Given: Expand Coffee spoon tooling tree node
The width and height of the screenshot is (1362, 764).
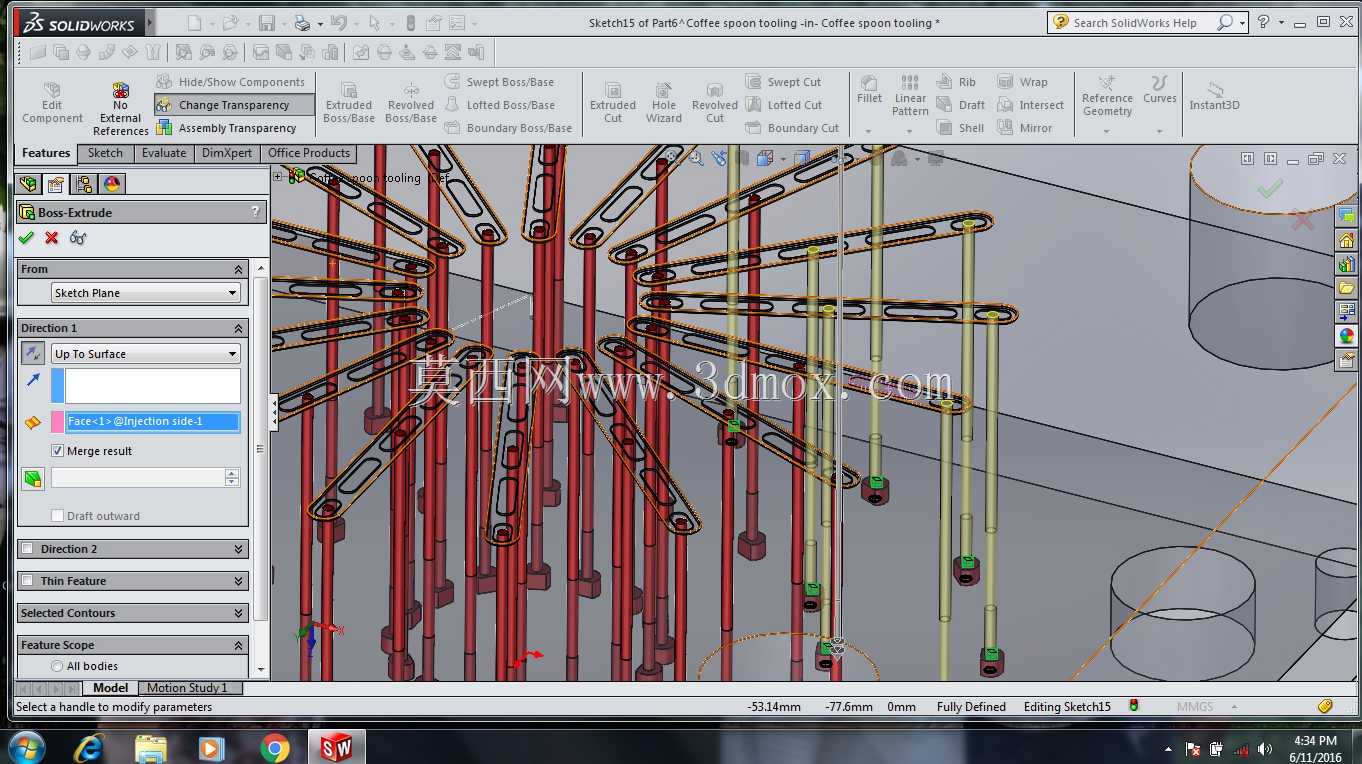Looking at the screenshot, I should tap(278, 176).
